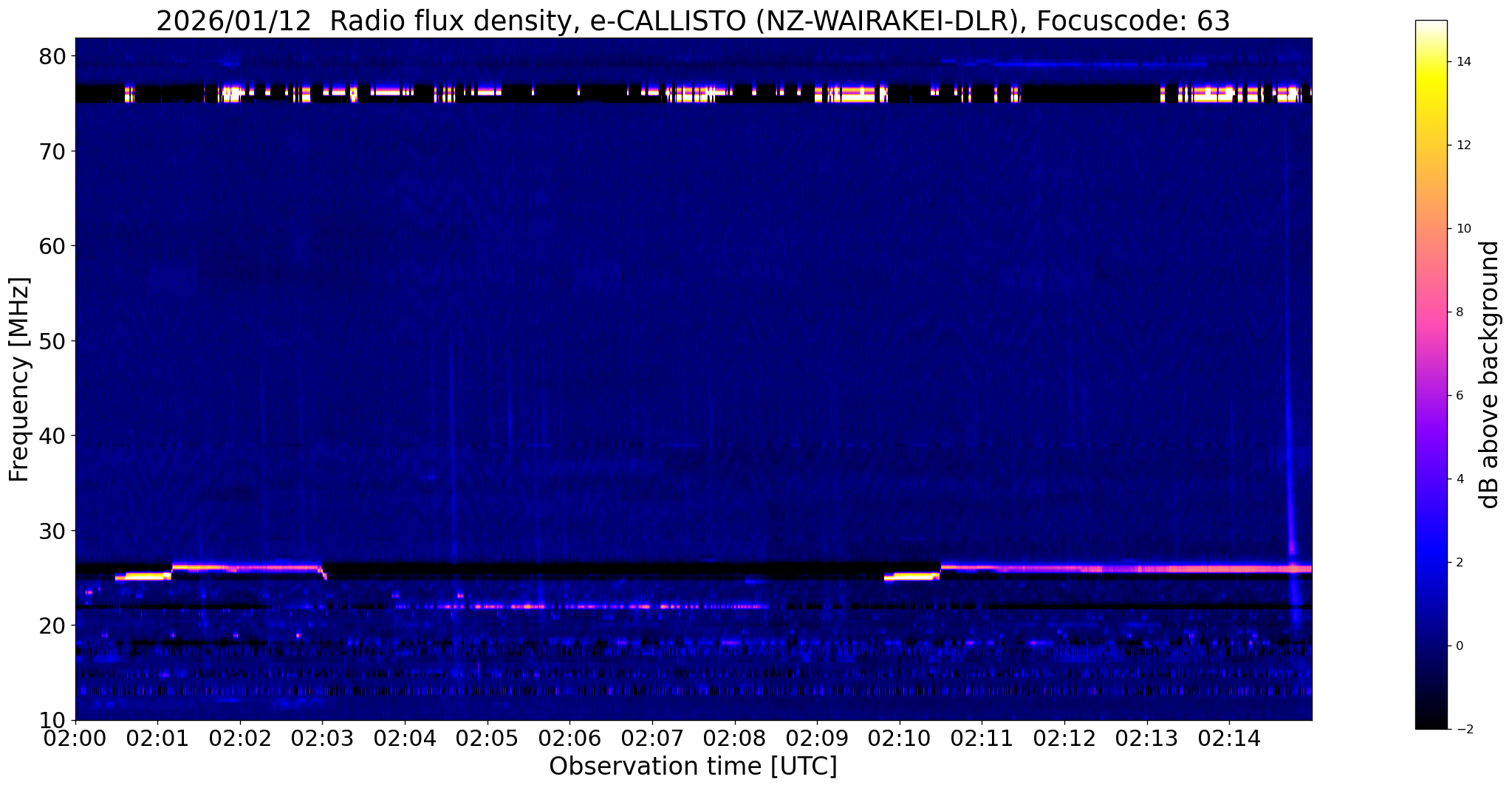Click the colorbar tick label 8
Image resolution: width=1512 pixels, height=788 pixels.
[x=1460, y=312]
